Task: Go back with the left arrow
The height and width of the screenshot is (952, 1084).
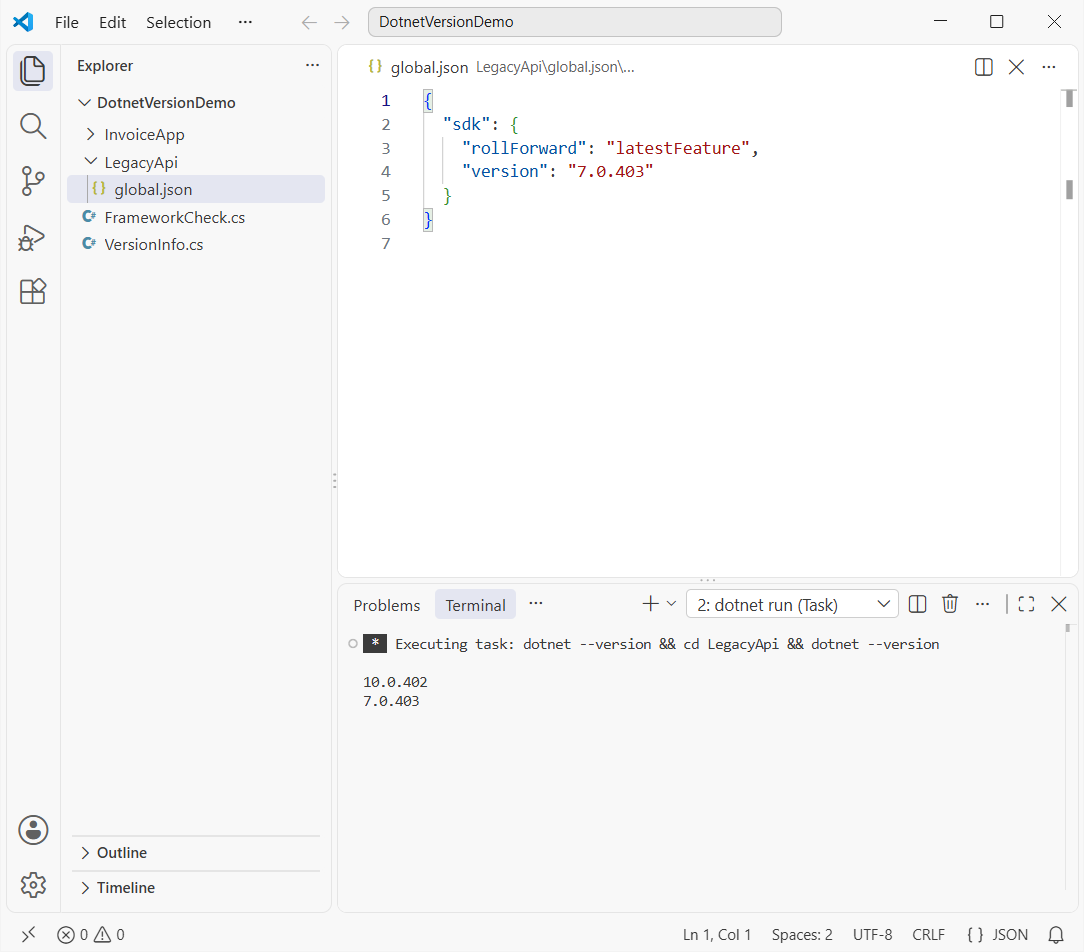Action: (309, 23)
